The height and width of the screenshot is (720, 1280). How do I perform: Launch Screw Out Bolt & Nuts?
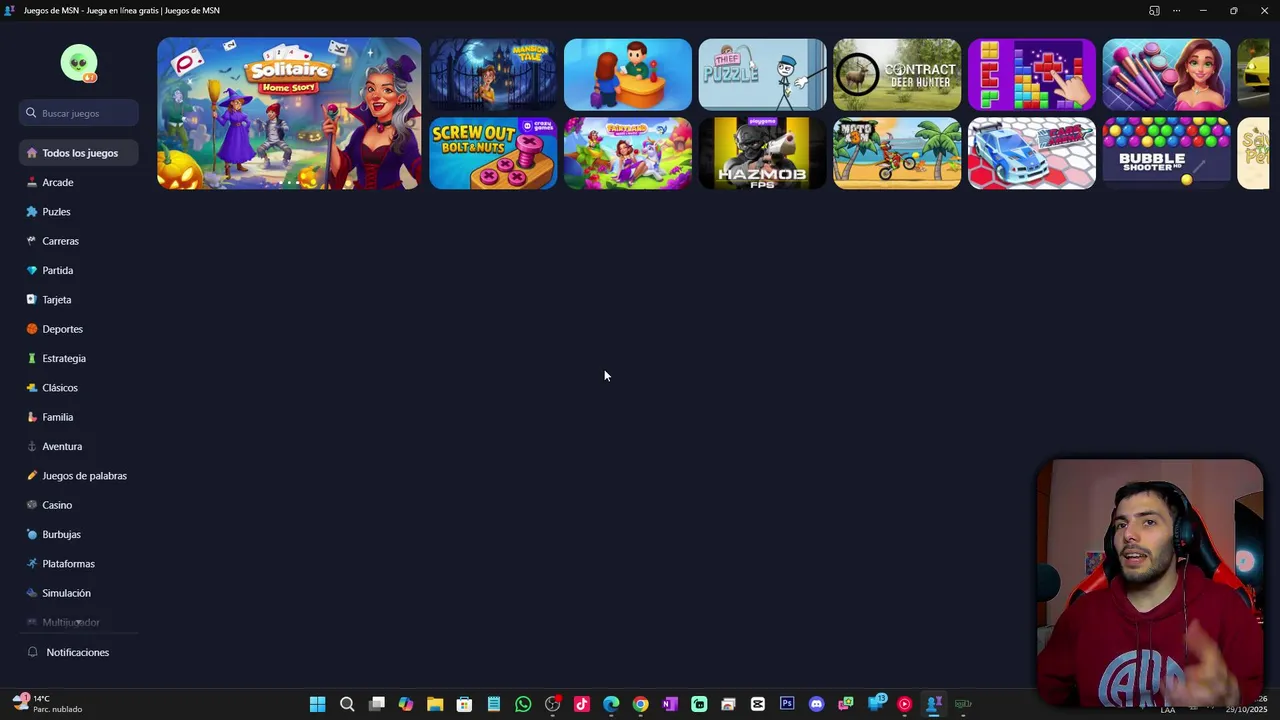(x=493, y=153)
